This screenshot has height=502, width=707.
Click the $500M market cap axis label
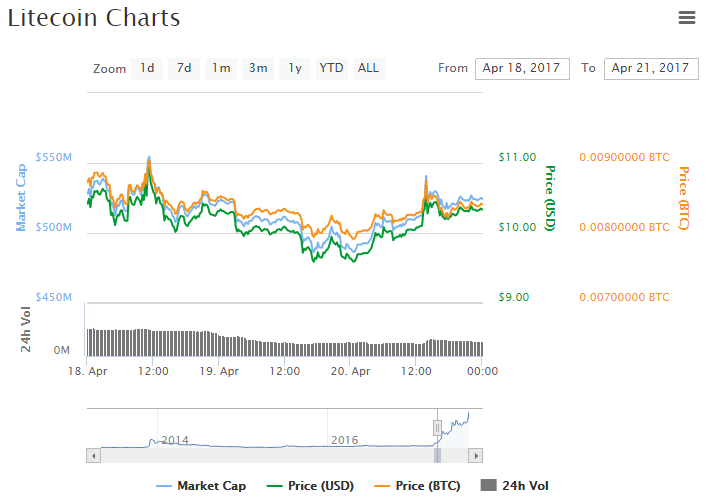[54, 227]
